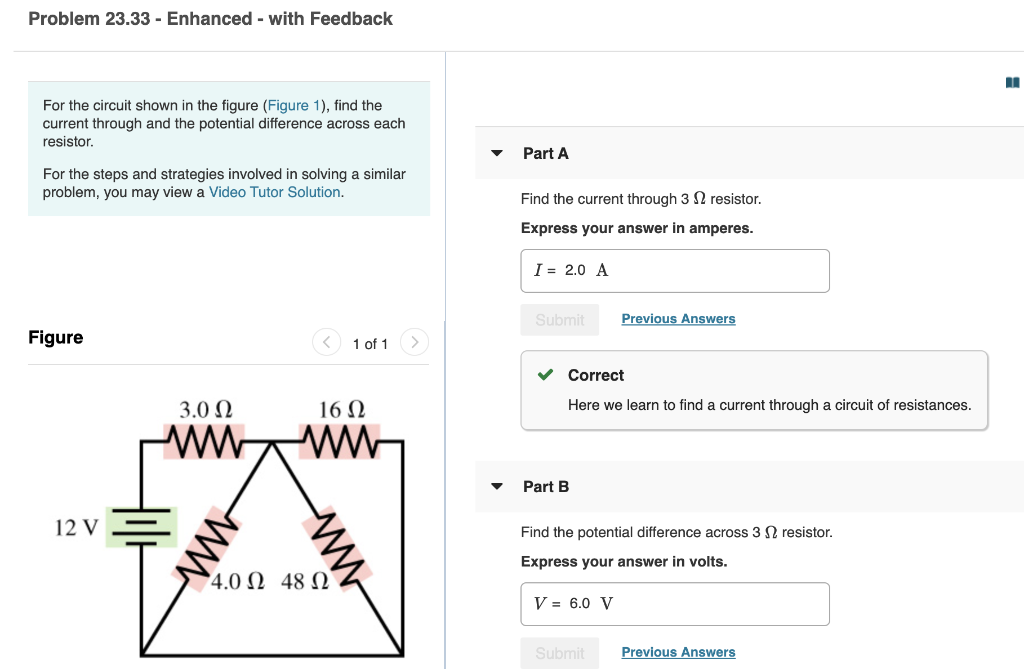Click the Part A answer field showing 2.0
Screen dimensions: 1024x669
coord(675,270)
